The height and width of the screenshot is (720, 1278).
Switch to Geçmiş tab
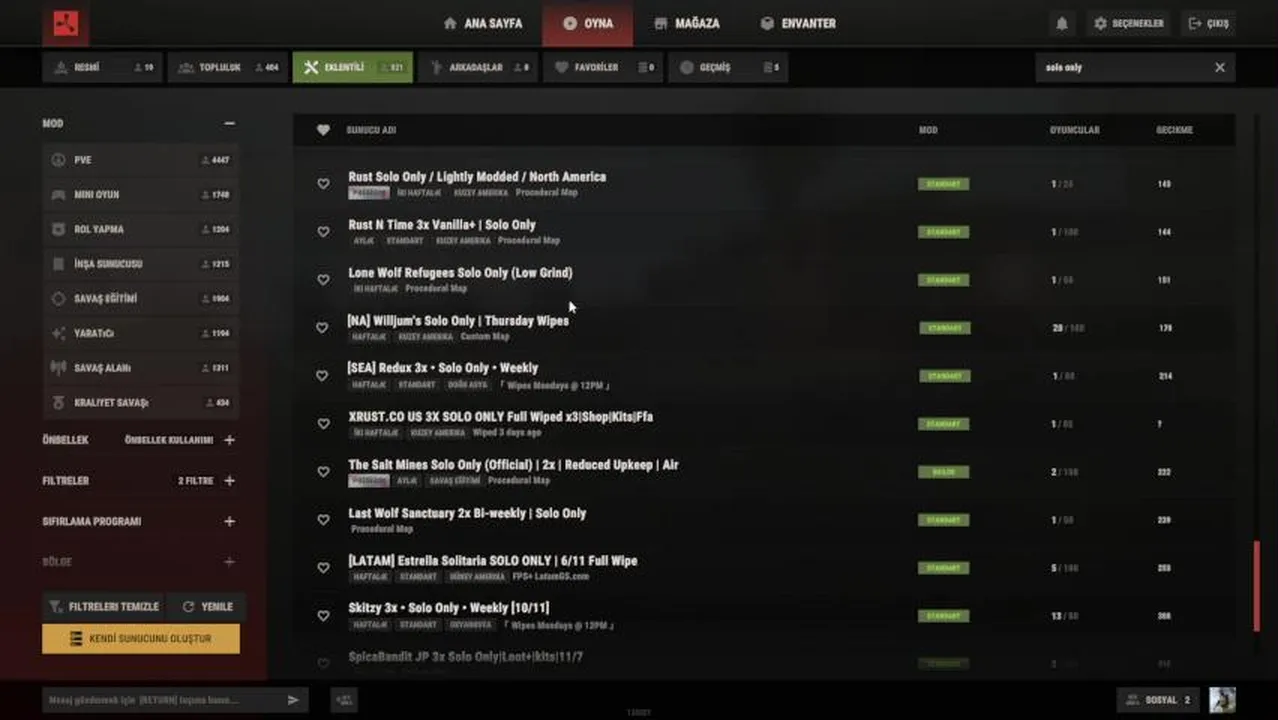(x=727, y=68)
